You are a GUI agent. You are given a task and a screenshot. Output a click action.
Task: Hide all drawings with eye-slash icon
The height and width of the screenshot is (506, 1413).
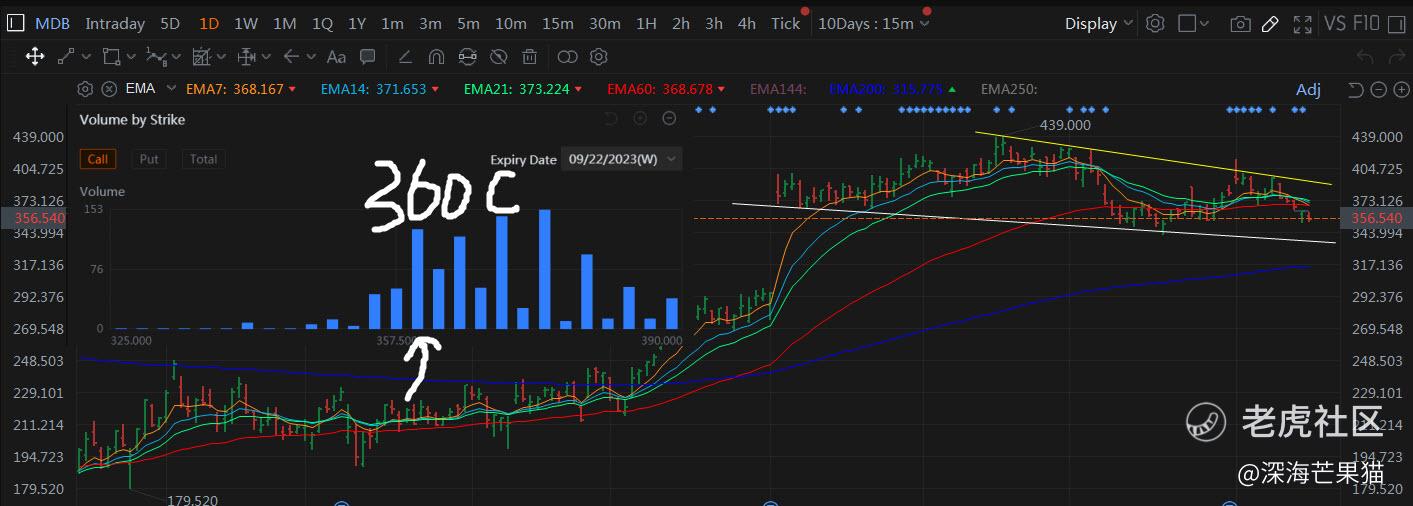[x=499, y=57]
